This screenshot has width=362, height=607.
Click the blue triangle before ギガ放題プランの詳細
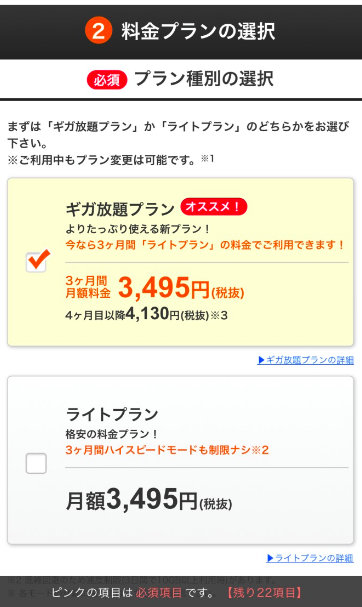pos(261,360)
